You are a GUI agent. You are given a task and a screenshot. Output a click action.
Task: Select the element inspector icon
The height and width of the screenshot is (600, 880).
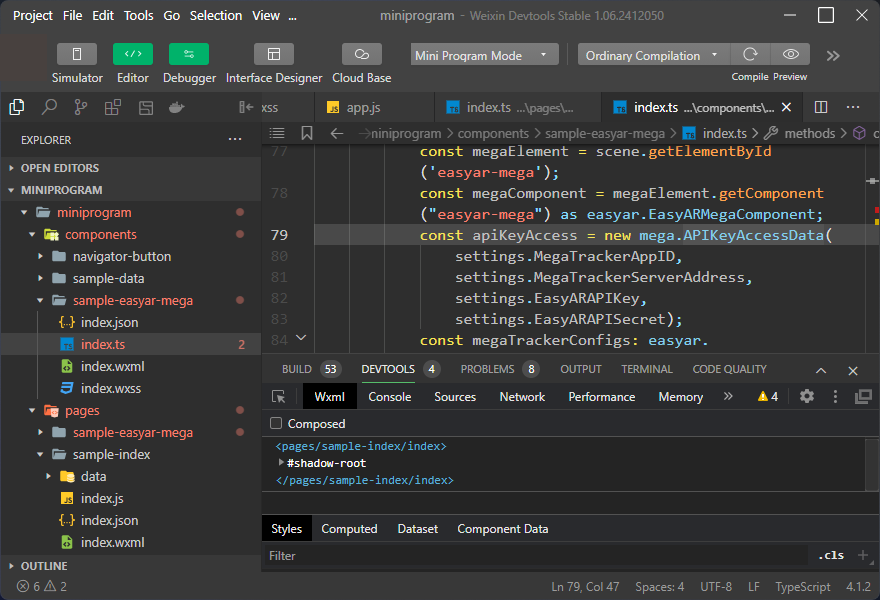click(x=279, y=397)
